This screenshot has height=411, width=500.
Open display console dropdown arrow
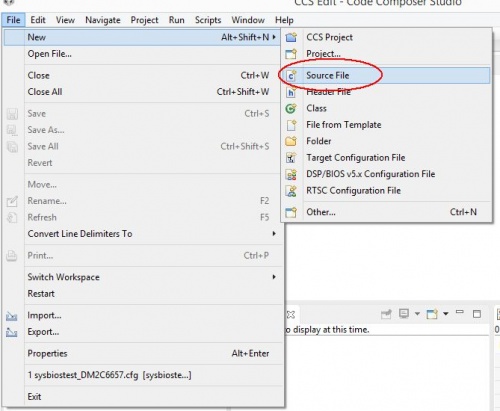(417, 314)
